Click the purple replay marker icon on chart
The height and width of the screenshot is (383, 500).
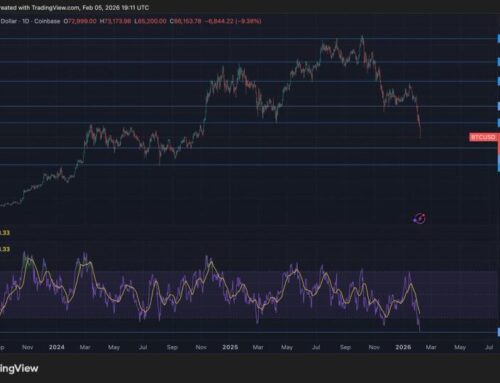(x=419, y=218)
